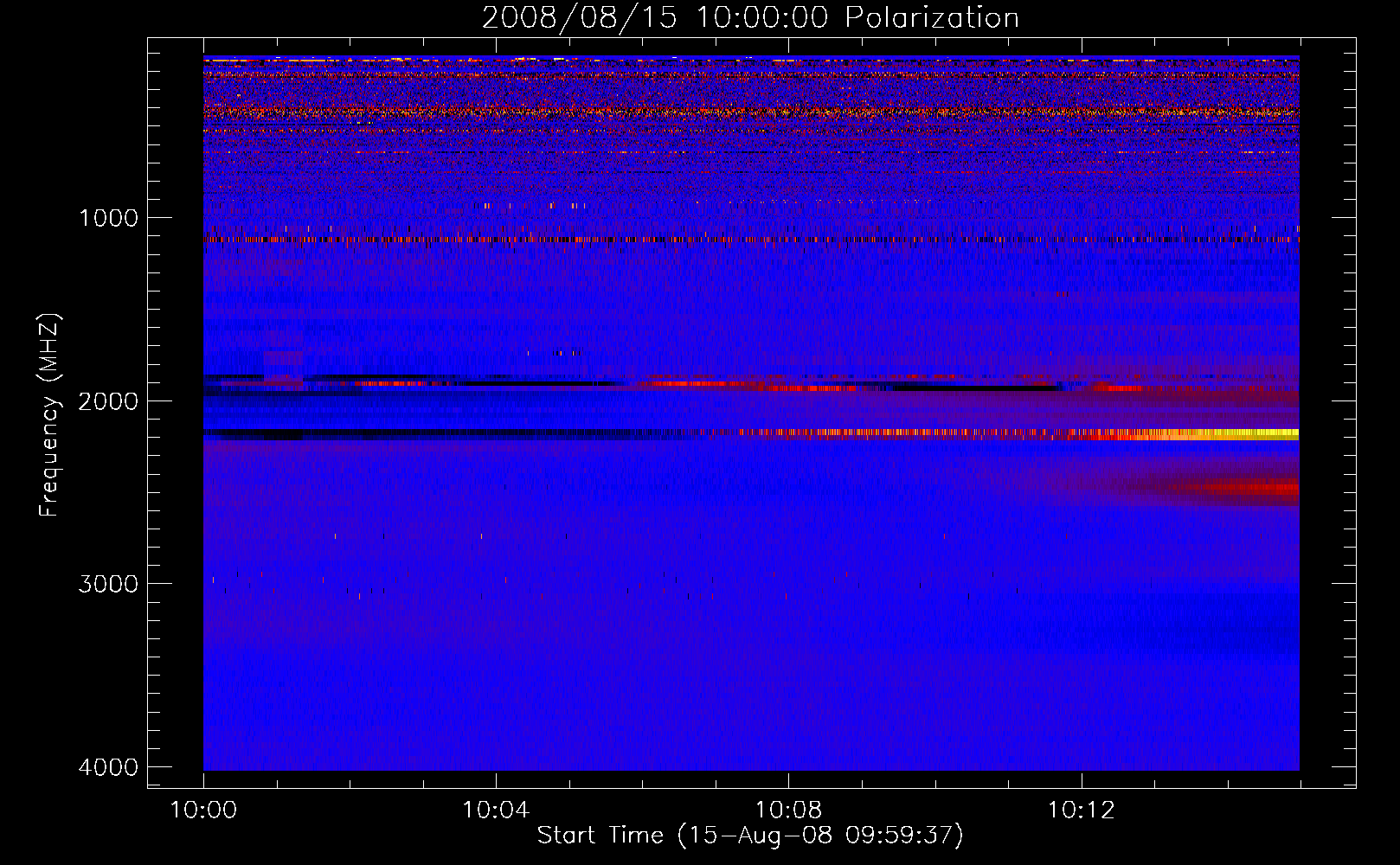Click the 10:04 time tick label

tap(496, 811)
